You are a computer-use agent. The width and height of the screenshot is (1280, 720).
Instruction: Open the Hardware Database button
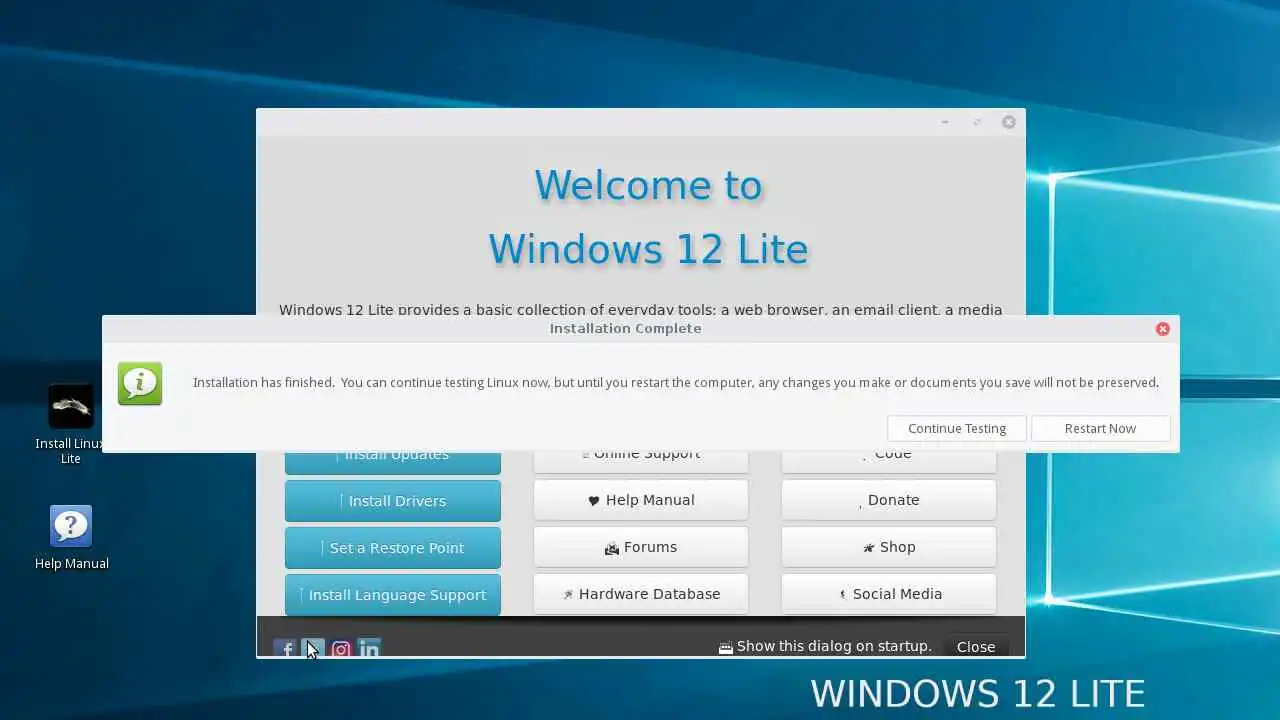click(641, 594)
